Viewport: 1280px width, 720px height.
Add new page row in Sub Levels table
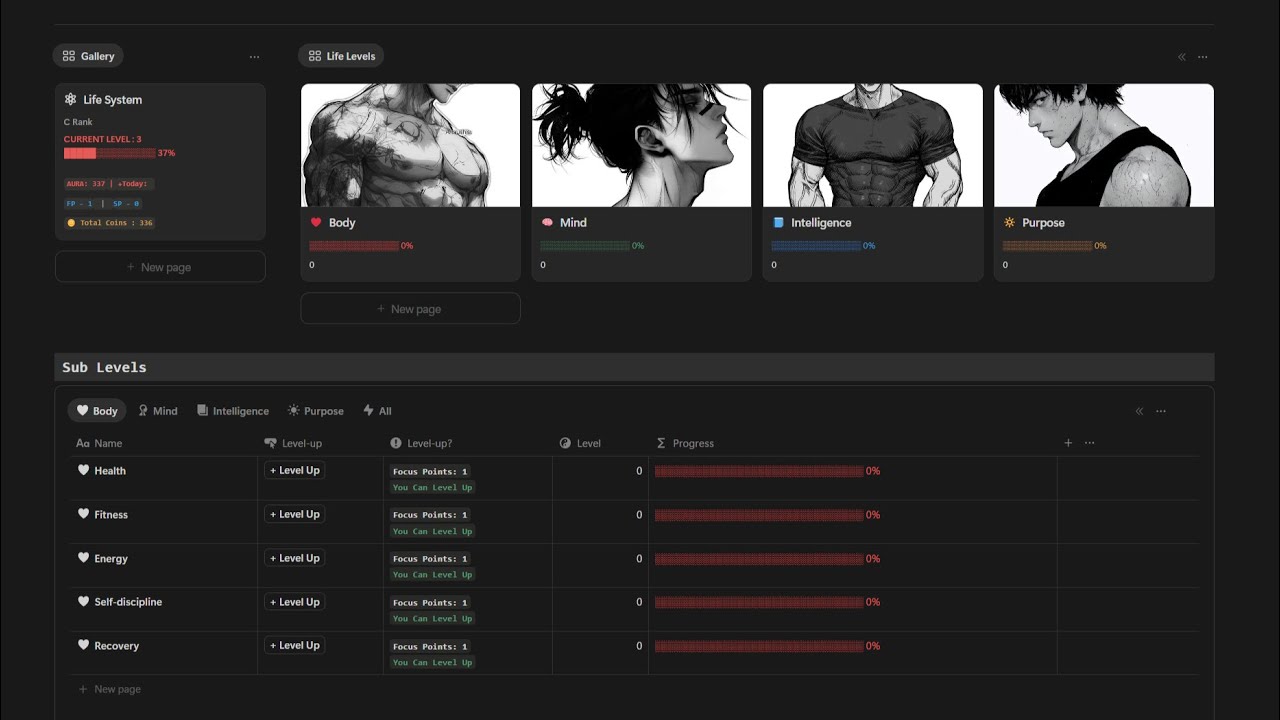pyautogui.click(x=110, y=689)
